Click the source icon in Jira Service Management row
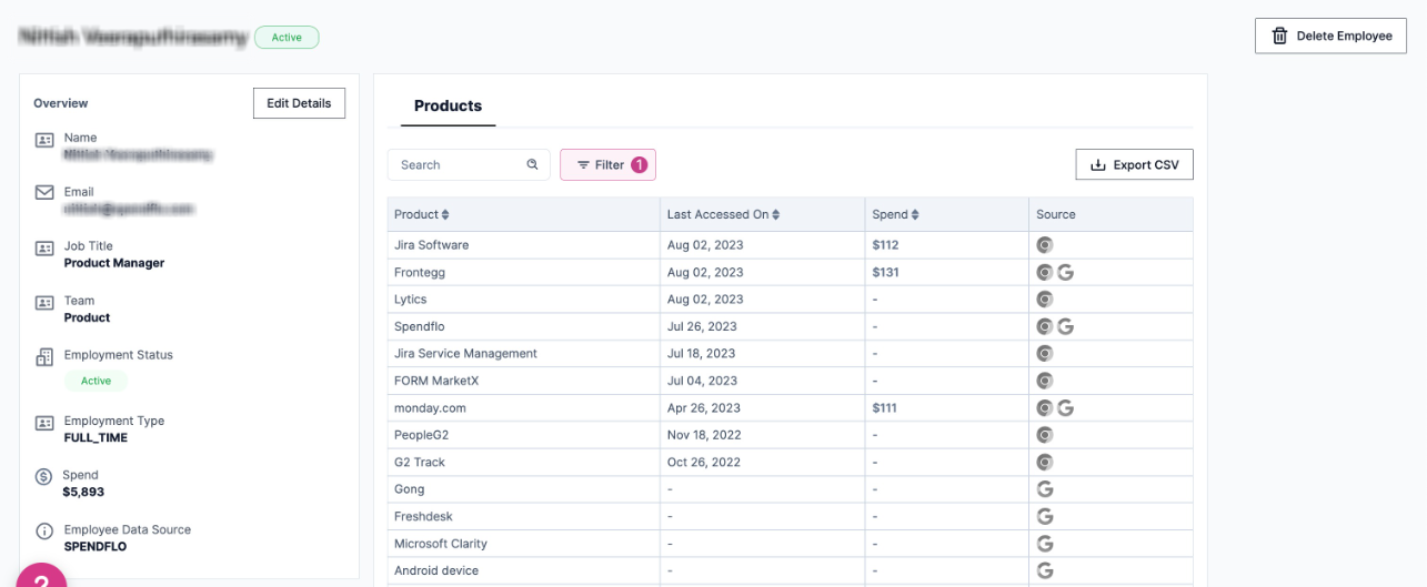Viewport: 1427px width, 587px height. tap(1044, 353)
